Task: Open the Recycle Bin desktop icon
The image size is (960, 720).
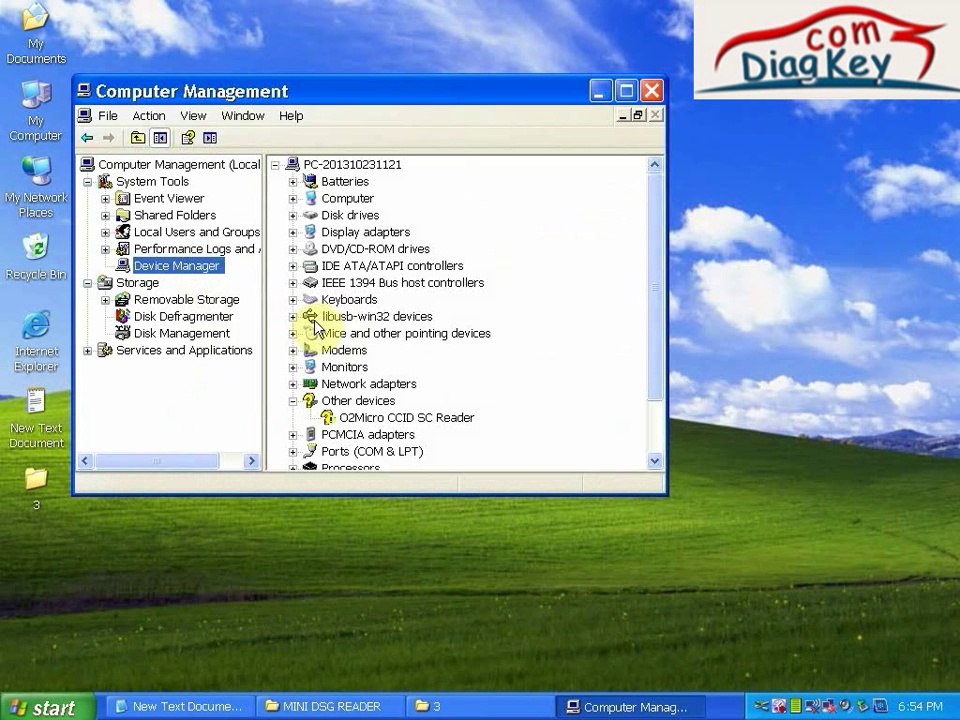Action: [36, 257]
